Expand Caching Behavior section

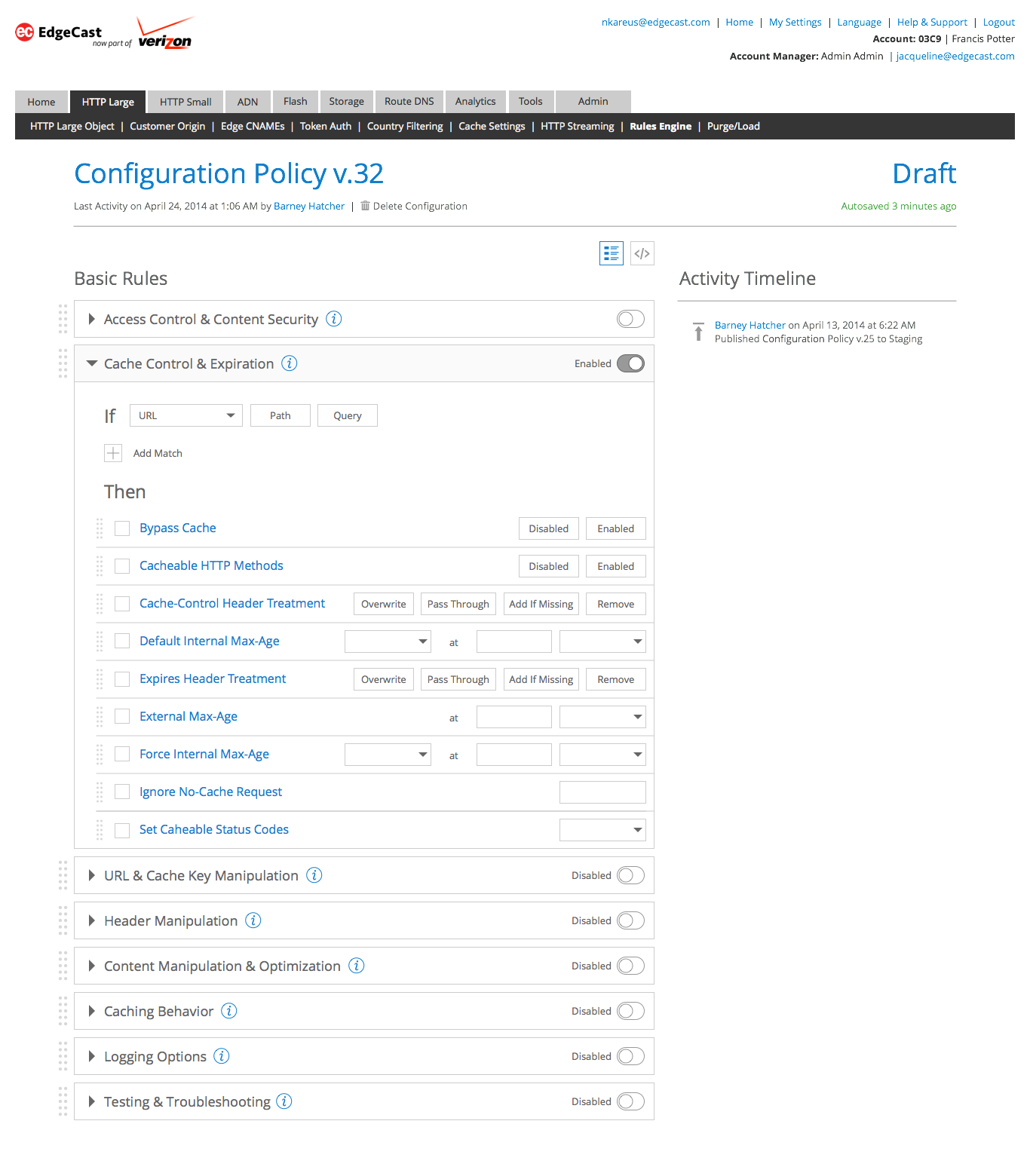click(91, 1011)
